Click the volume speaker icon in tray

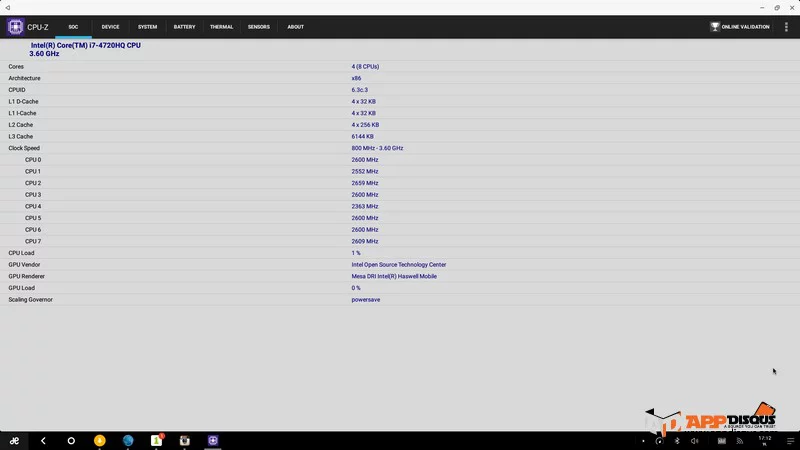pyautogui.click(x=694, y=441)
